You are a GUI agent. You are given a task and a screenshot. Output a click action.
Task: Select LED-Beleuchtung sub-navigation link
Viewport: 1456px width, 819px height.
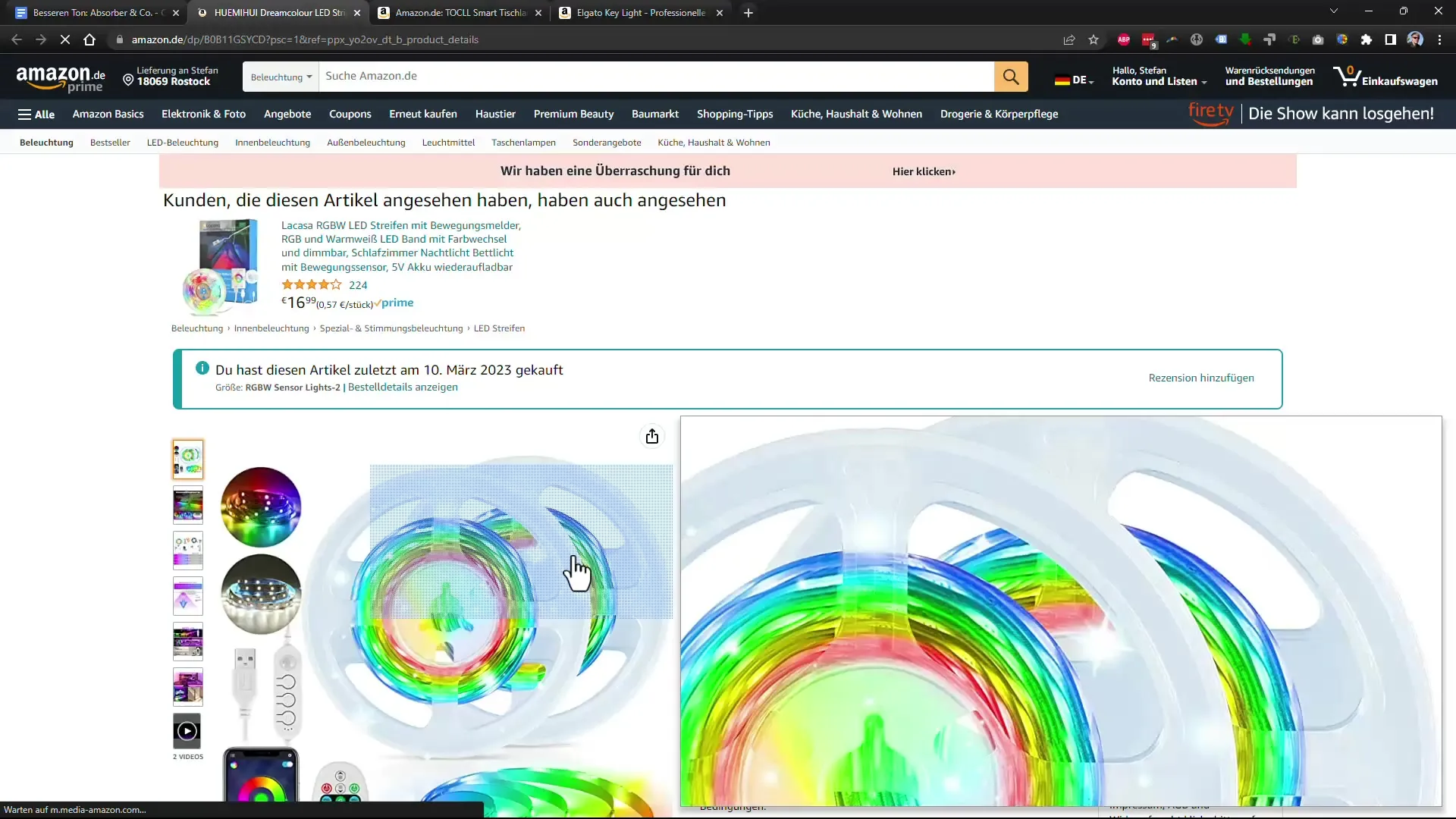click(x=183, y=143)
